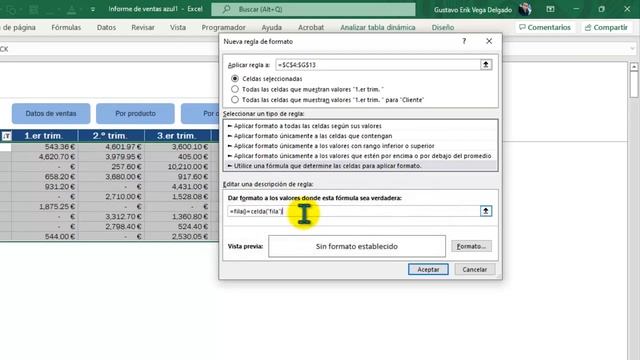This screenshot has height=360, width=640.
Task: Click into the formula input field
Action: [353, 211]
